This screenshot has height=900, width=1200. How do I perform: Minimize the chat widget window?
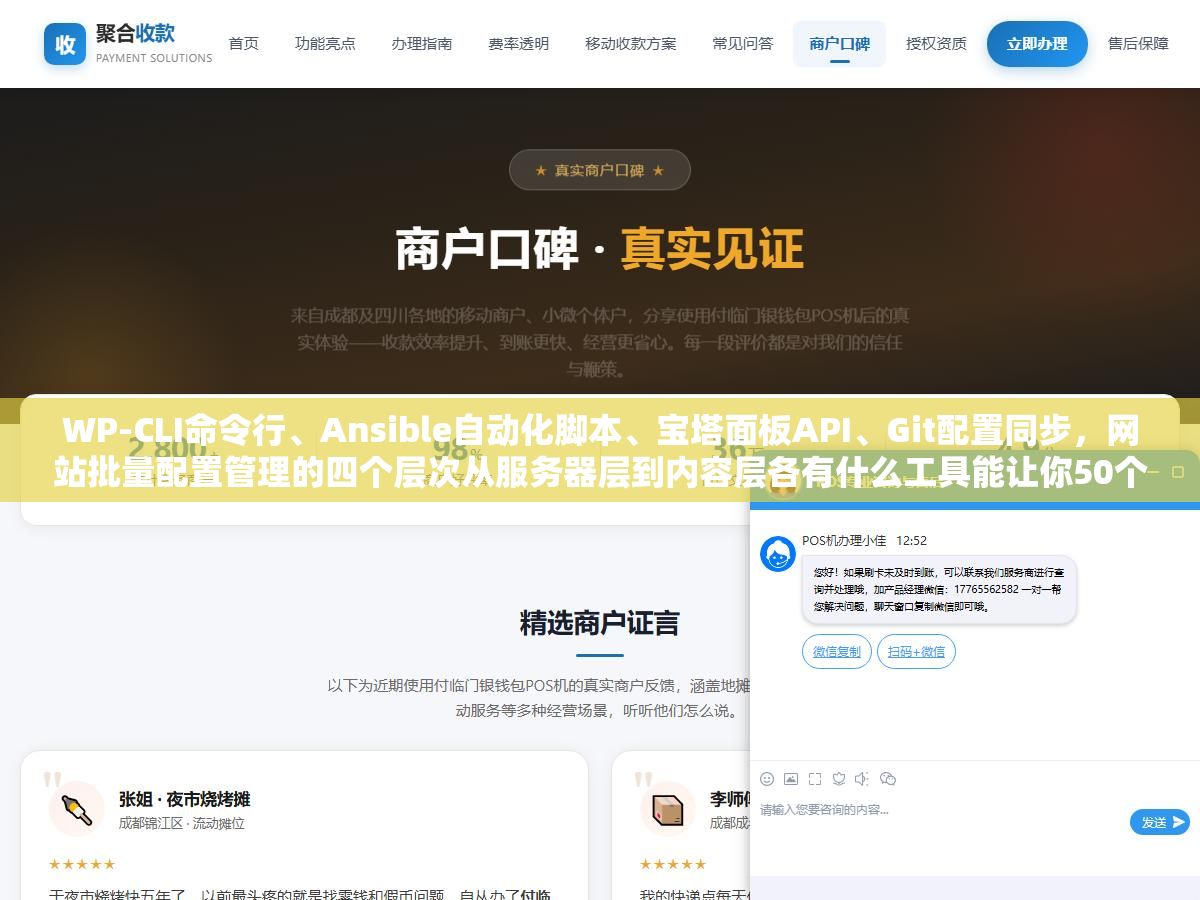click(x=1152, y=471)
